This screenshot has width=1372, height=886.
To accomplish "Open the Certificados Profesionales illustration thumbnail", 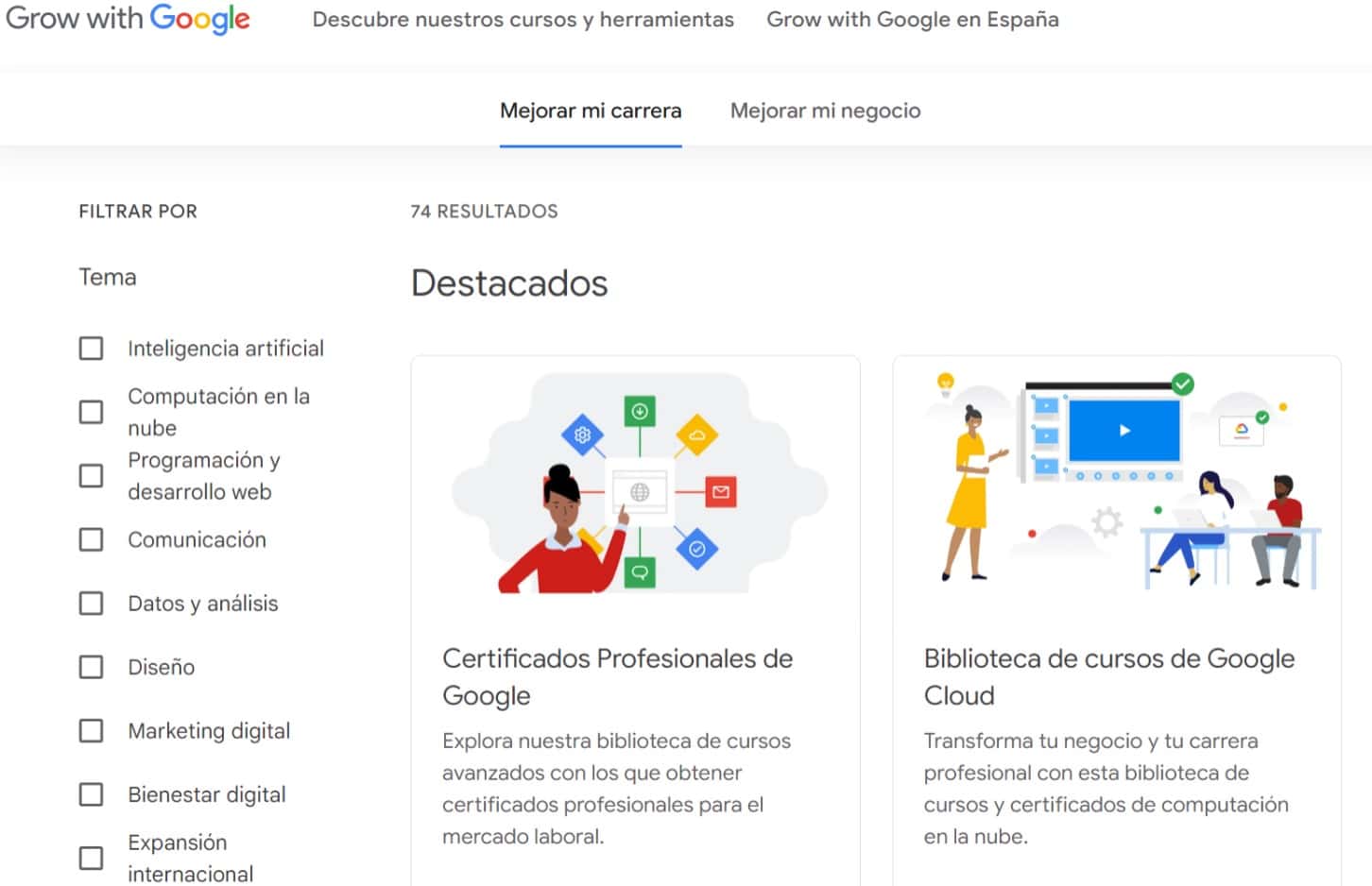I will tap(639, 483).
